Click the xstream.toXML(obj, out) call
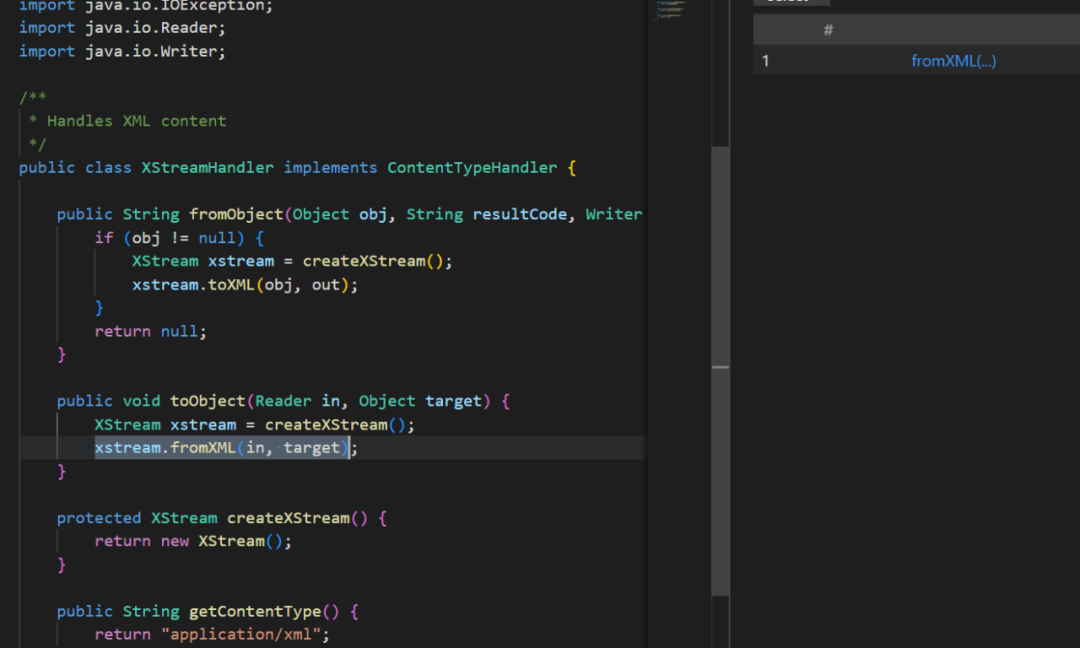The width and height of the screenshot is (1080, 648). (240, 284)
